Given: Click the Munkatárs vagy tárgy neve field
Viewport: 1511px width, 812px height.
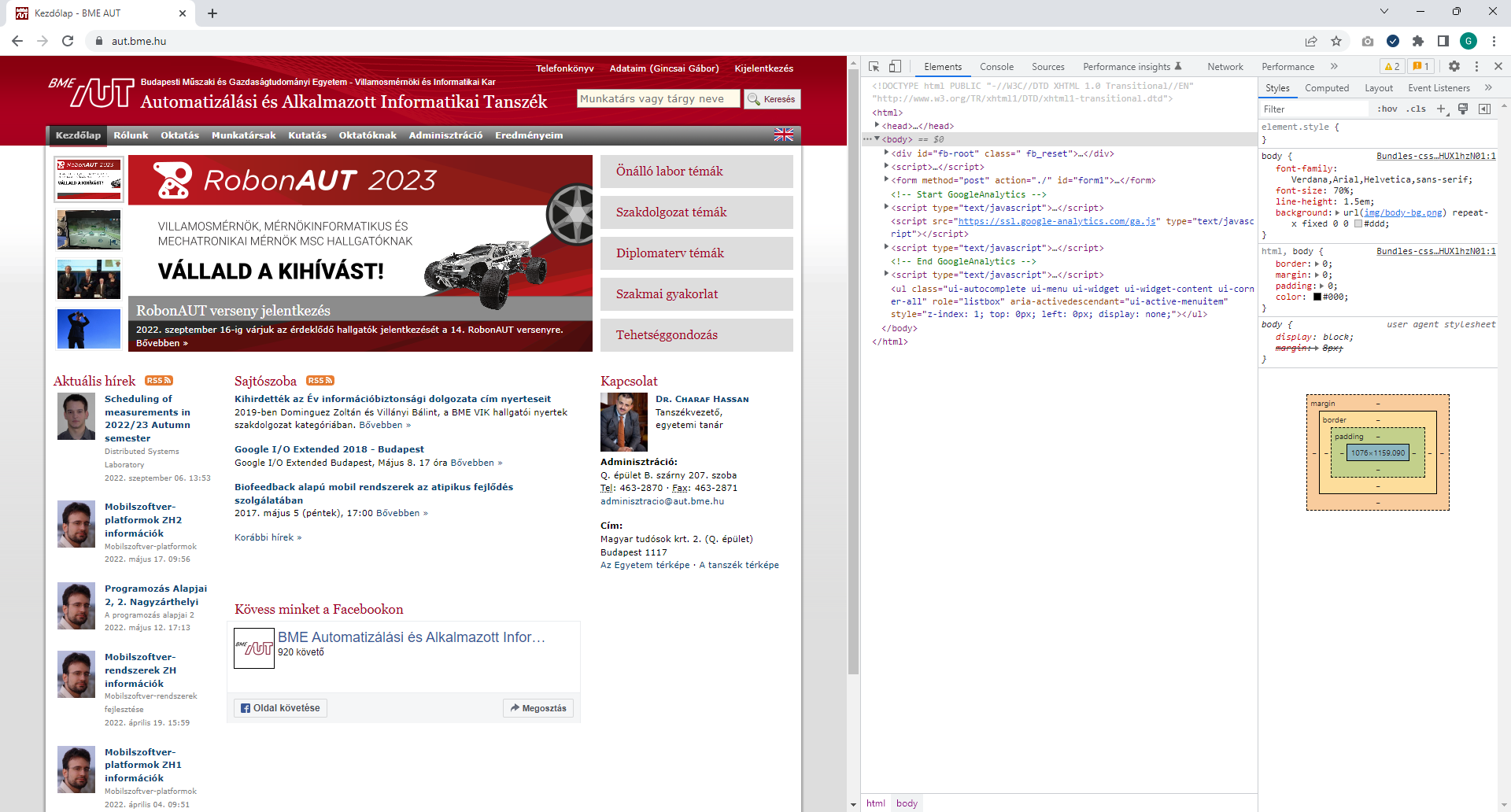Looking at the screenshot, I should pos(658,98).
